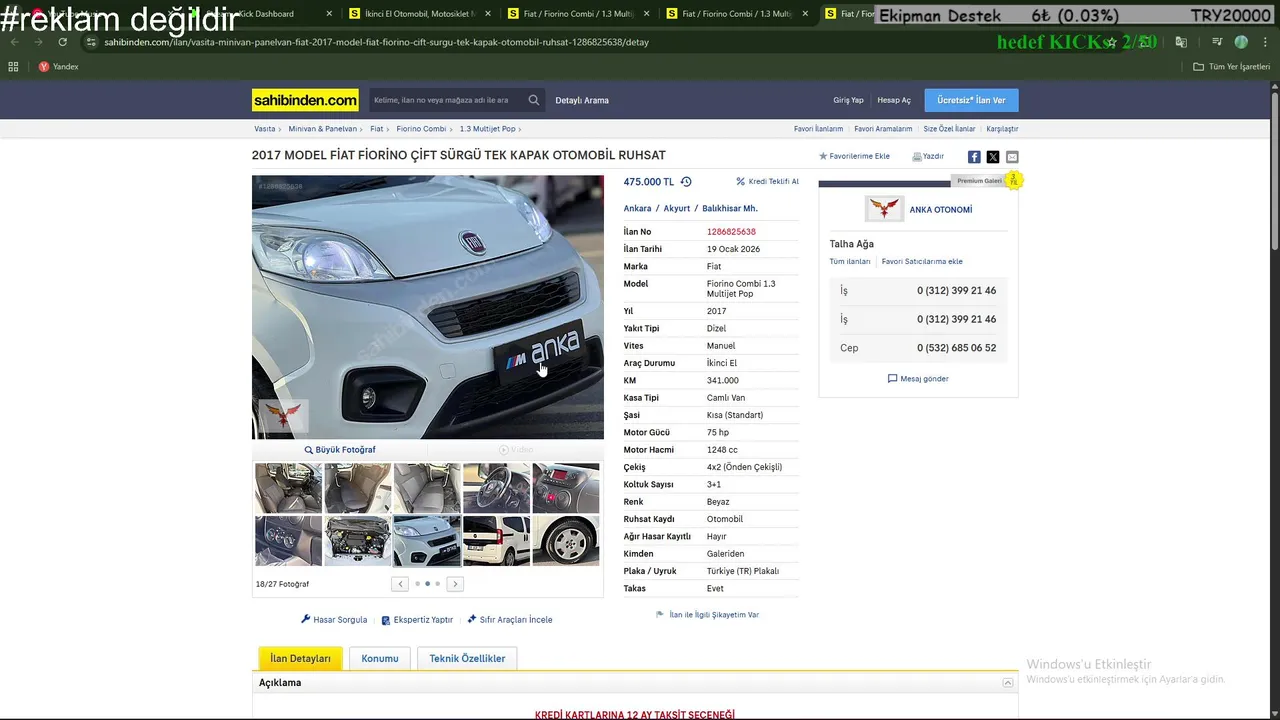Open the Fiorino Combi breadcrumb
The height and width of the screenshot is (720, 1280).
pos(421,129)
